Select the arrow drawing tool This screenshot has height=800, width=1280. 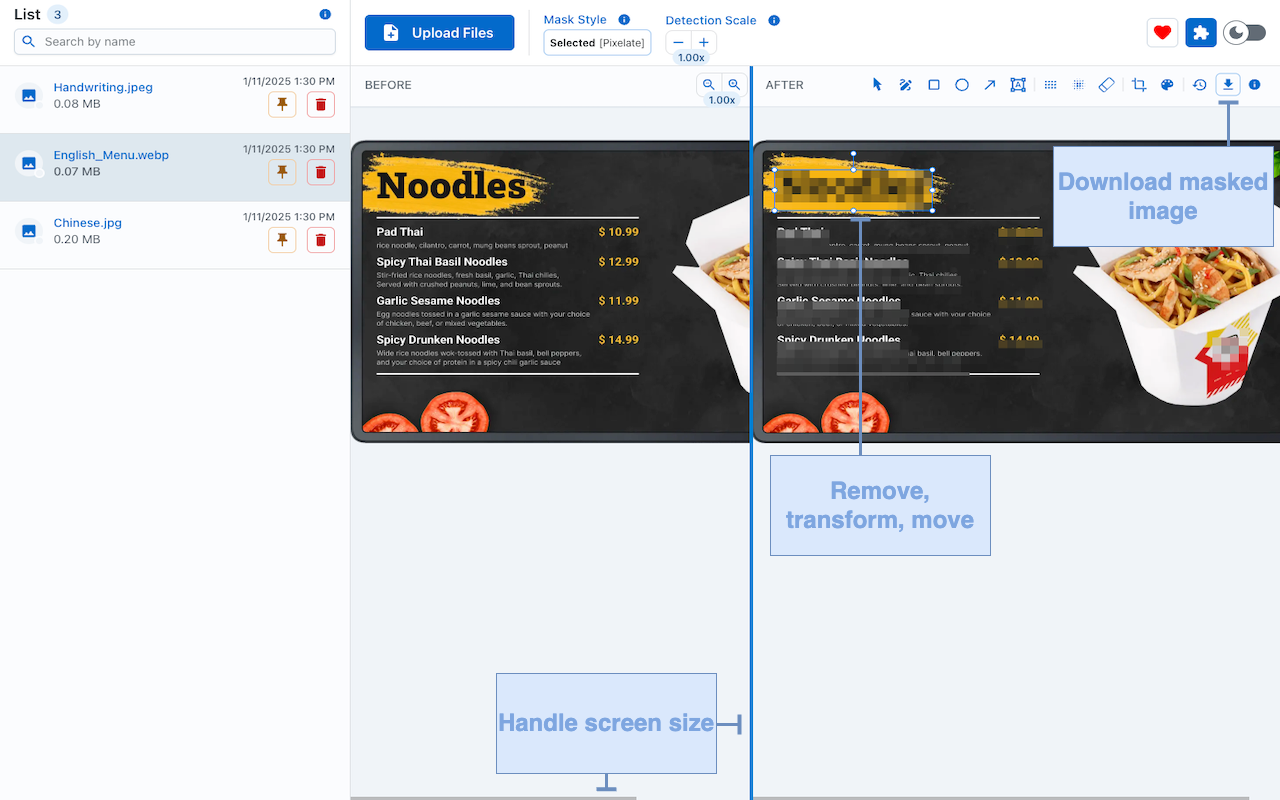tap(989, 85)
